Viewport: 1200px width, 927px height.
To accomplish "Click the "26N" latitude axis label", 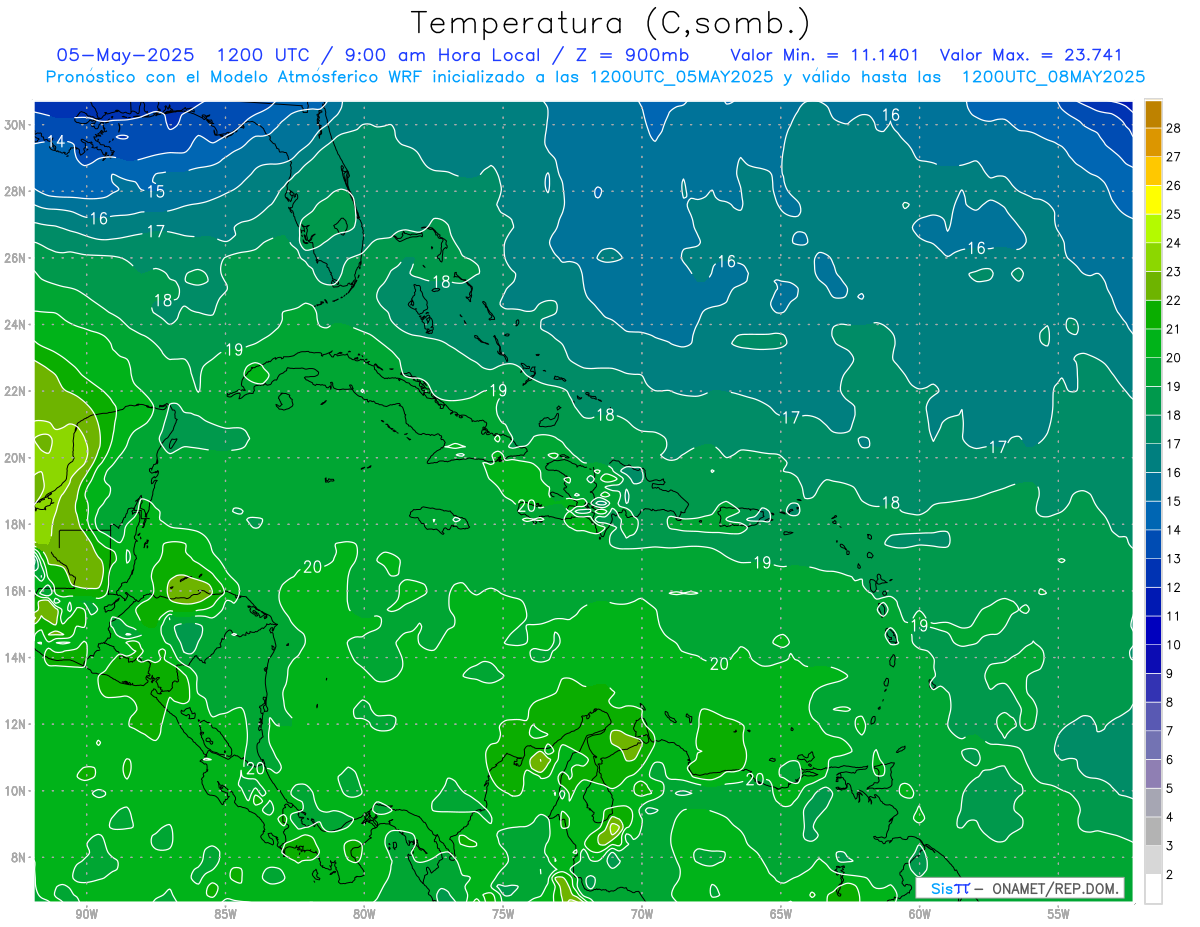I will pyautogui.click(x=16, y=257).
